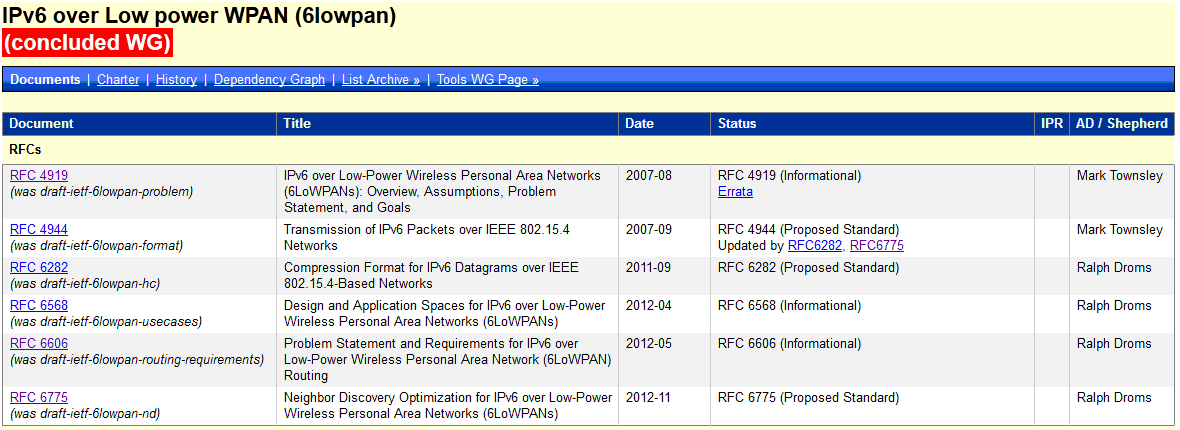Select text '(was draft-ietf-6lowpan-usecases)'
Image resolution: width=1180 pixels, height=430 pixels.
[106, 322]
